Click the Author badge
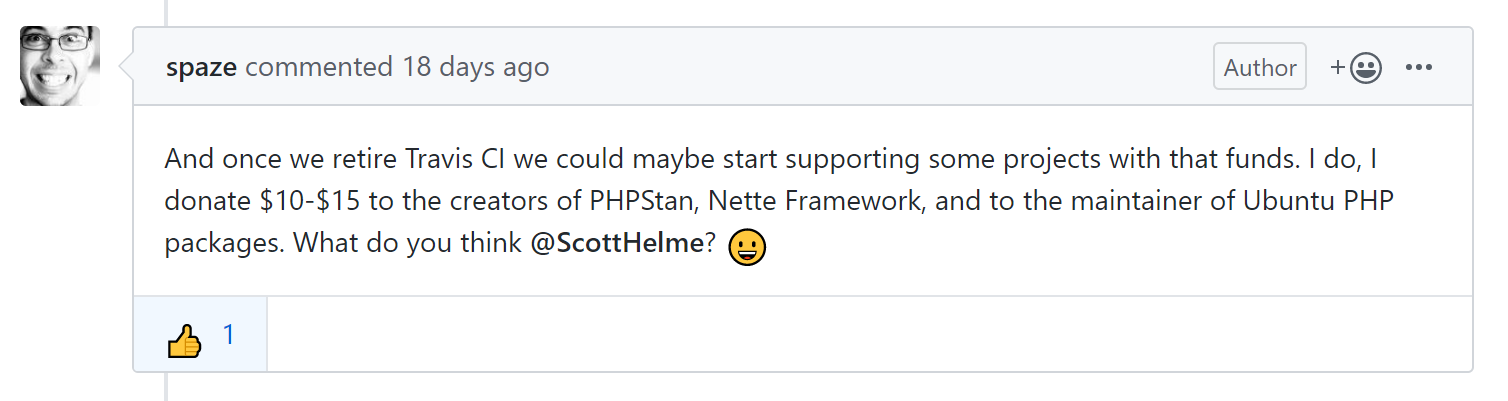This screenshot has height=401, width=1508. [x=1260, y=67]
